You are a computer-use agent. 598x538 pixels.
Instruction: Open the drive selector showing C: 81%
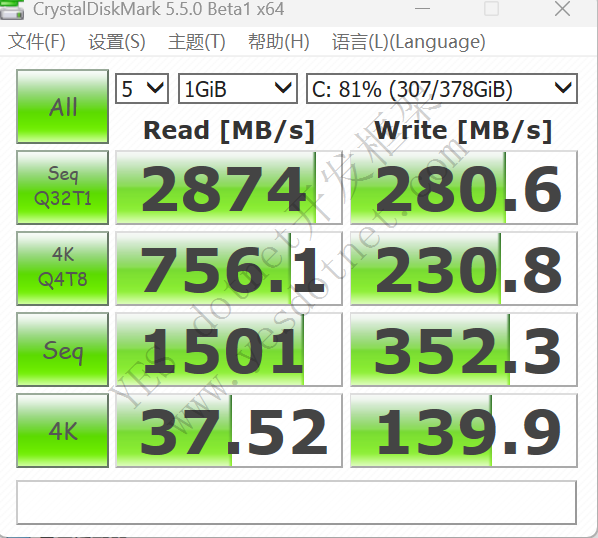(442, 88)
